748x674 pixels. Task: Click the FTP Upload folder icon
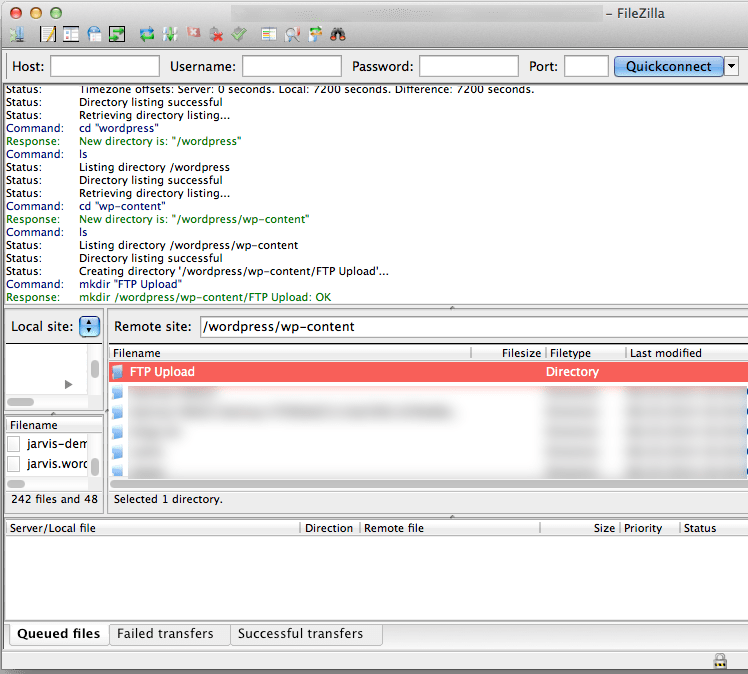[117, 372]
